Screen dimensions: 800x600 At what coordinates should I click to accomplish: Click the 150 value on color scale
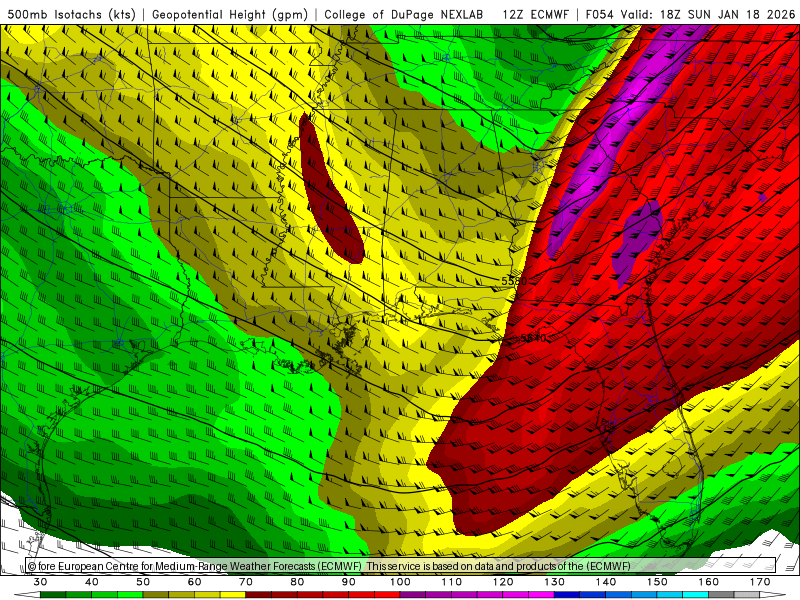[658, 582]
